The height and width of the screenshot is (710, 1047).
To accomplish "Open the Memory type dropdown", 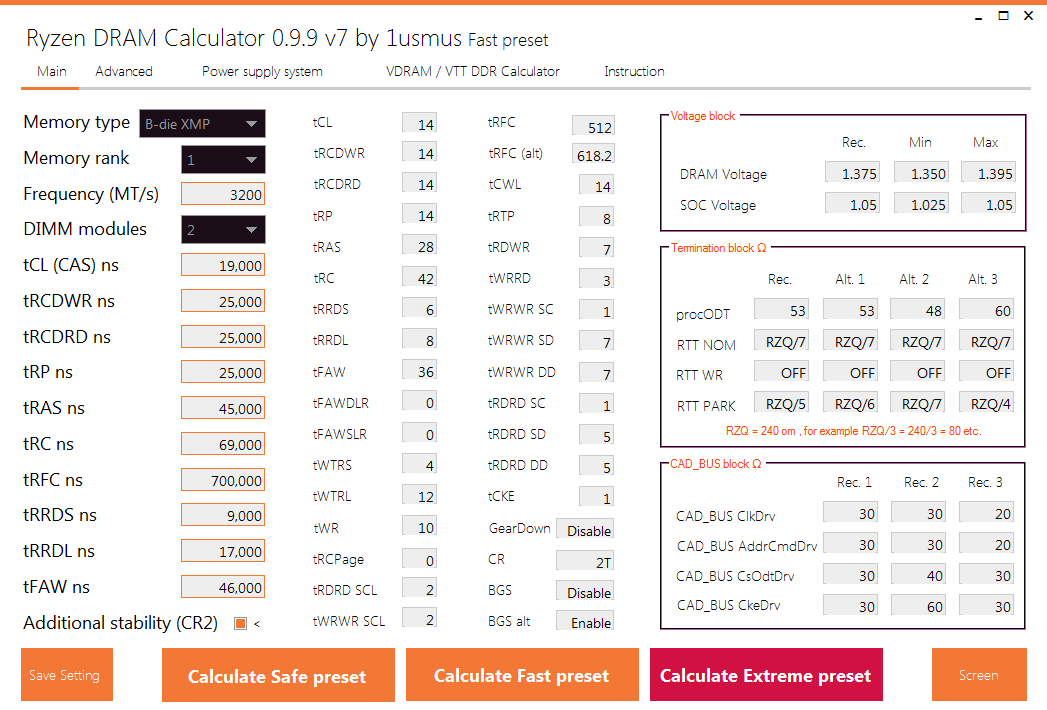I will click(202, 124).
